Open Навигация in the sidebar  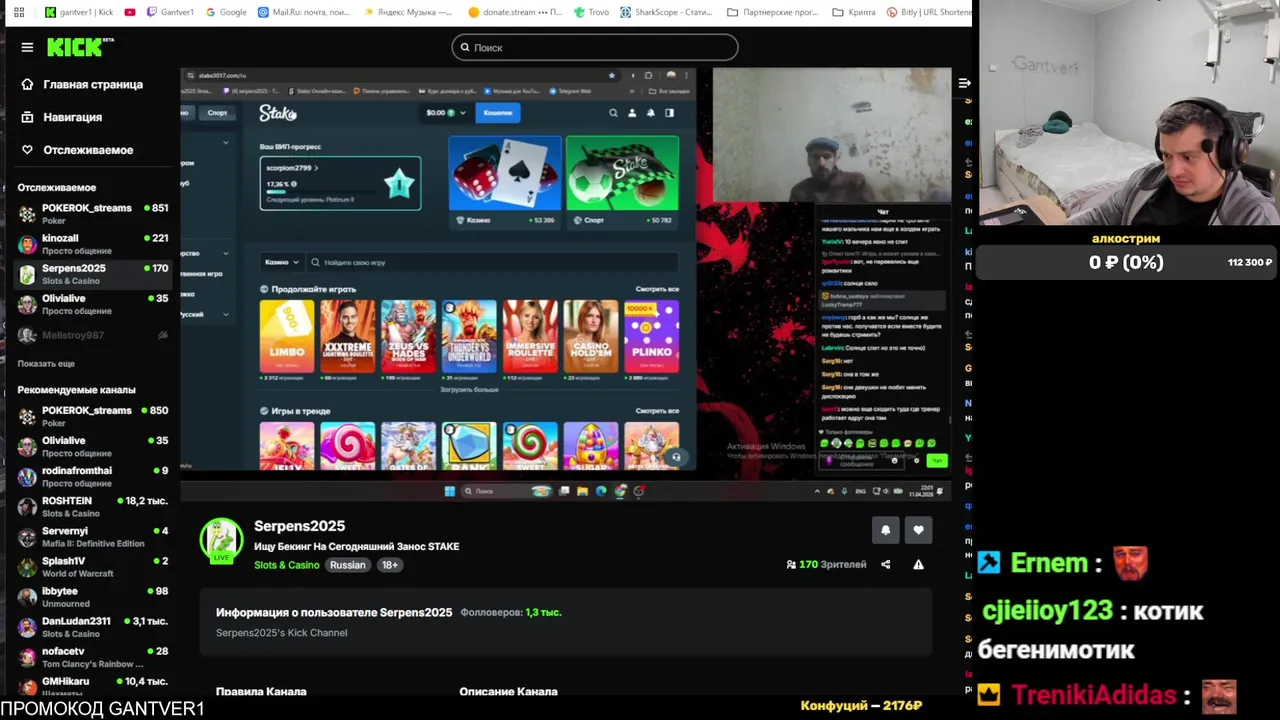[62, 117]
